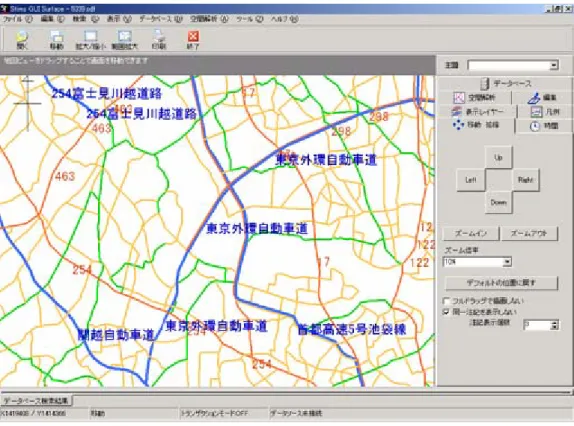Select the 範囲拡大 area zoom icon
Screen dimensions: 574x426
tap(124, 40)
